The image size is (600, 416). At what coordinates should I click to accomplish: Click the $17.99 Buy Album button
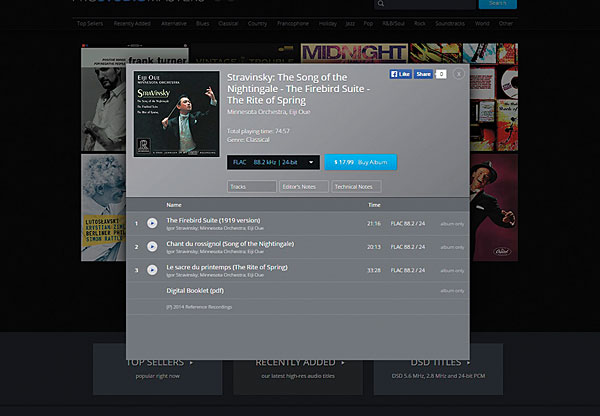coord(360,162)
